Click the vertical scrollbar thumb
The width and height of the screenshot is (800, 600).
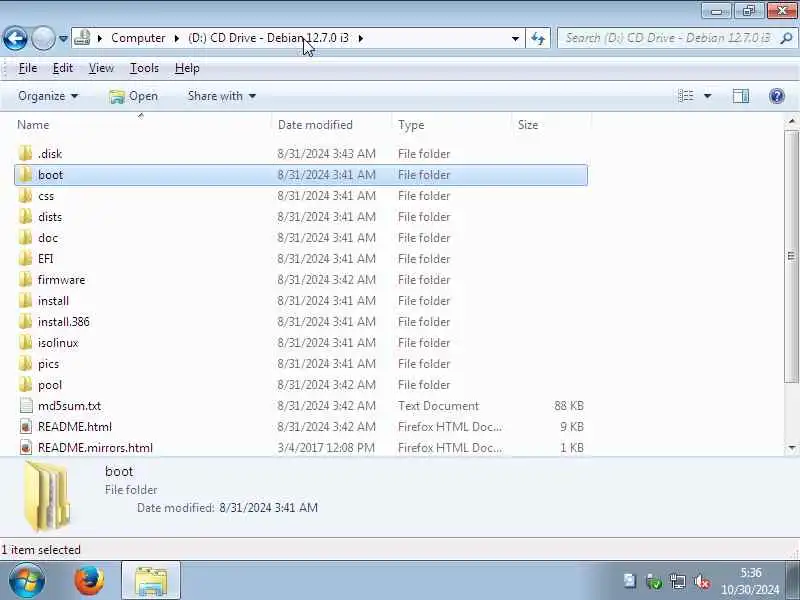pyautogui.click(x=791, y=256)
